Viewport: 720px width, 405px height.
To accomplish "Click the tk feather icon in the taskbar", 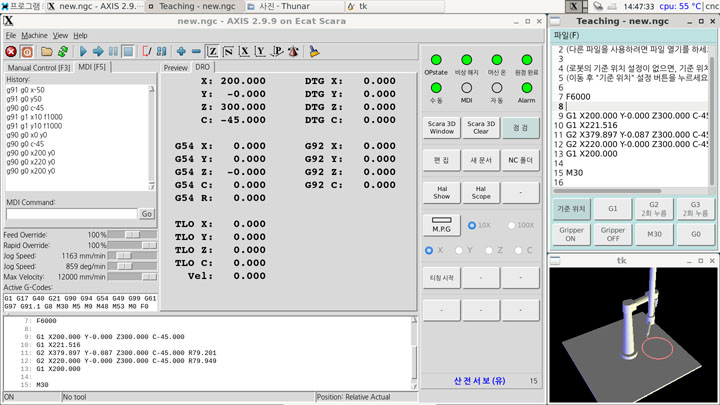I will tap(351, 6).
